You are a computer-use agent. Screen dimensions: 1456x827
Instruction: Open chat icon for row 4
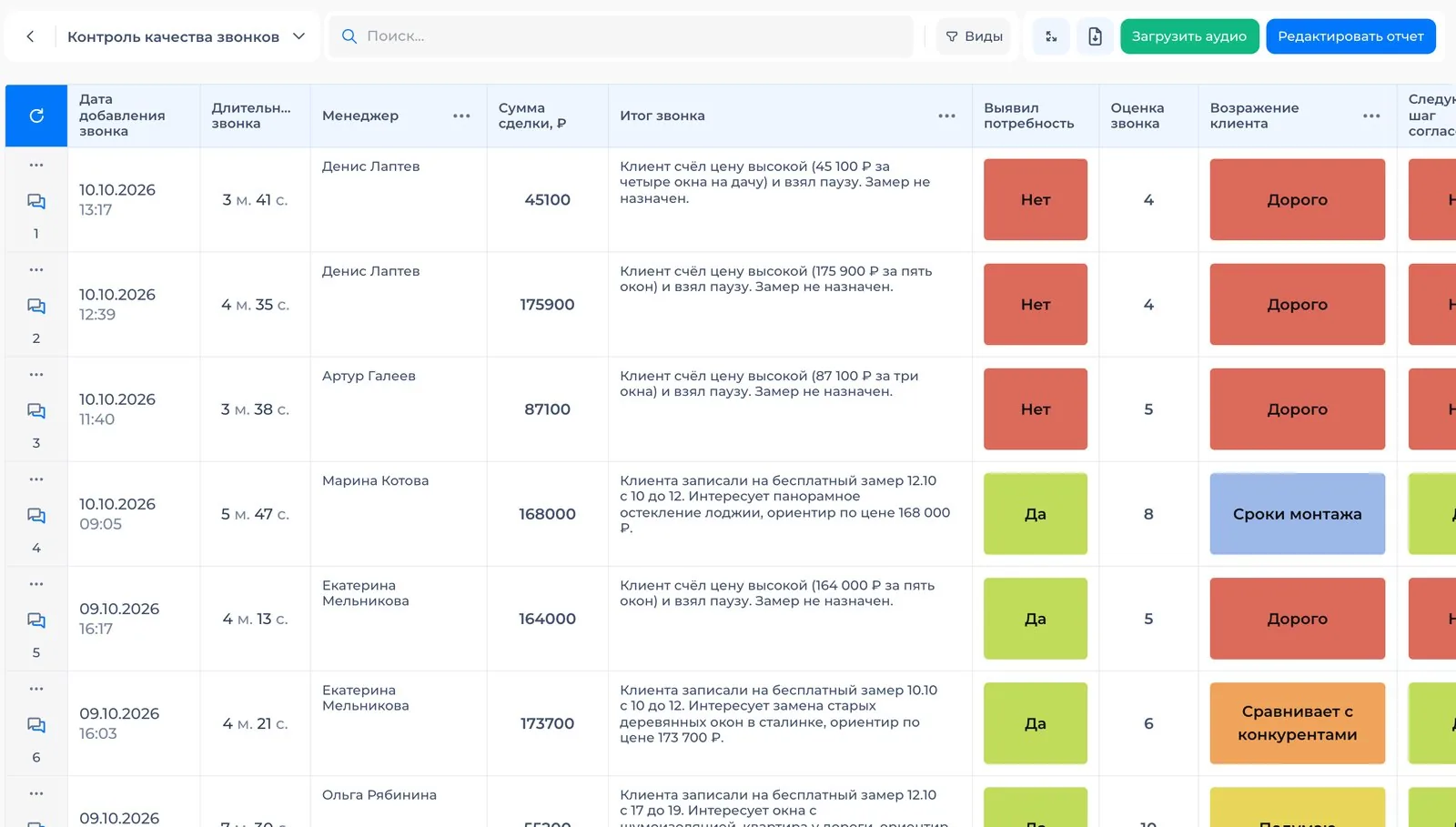36,515
